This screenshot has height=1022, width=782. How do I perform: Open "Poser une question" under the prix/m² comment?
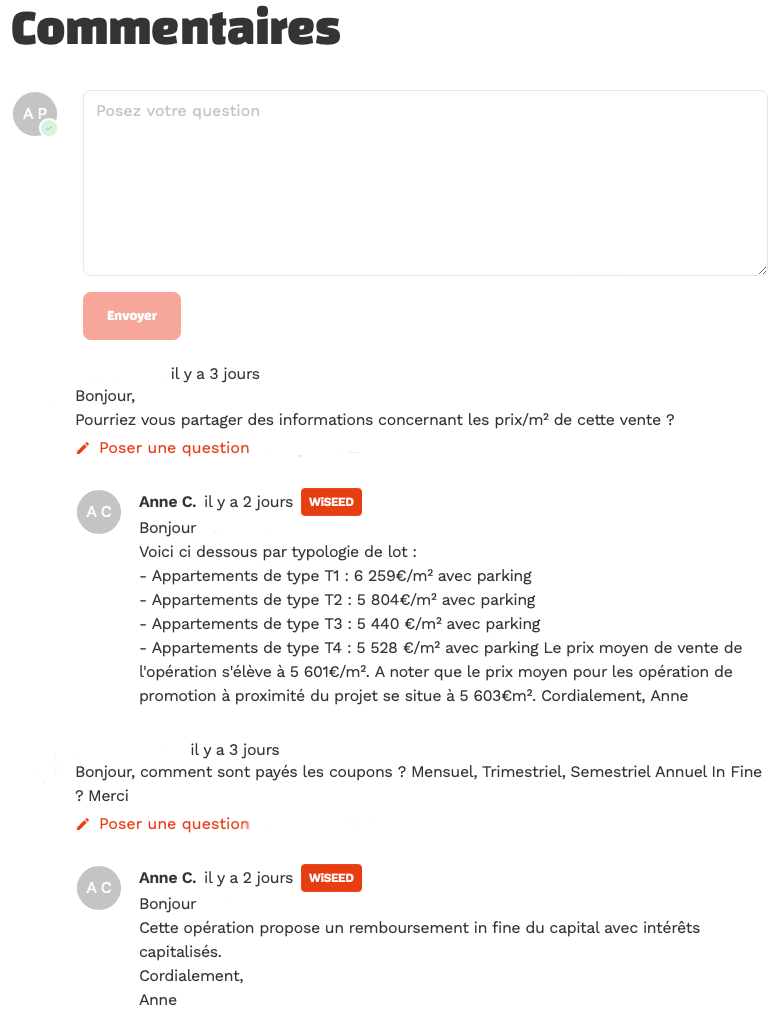coord(174,448)
